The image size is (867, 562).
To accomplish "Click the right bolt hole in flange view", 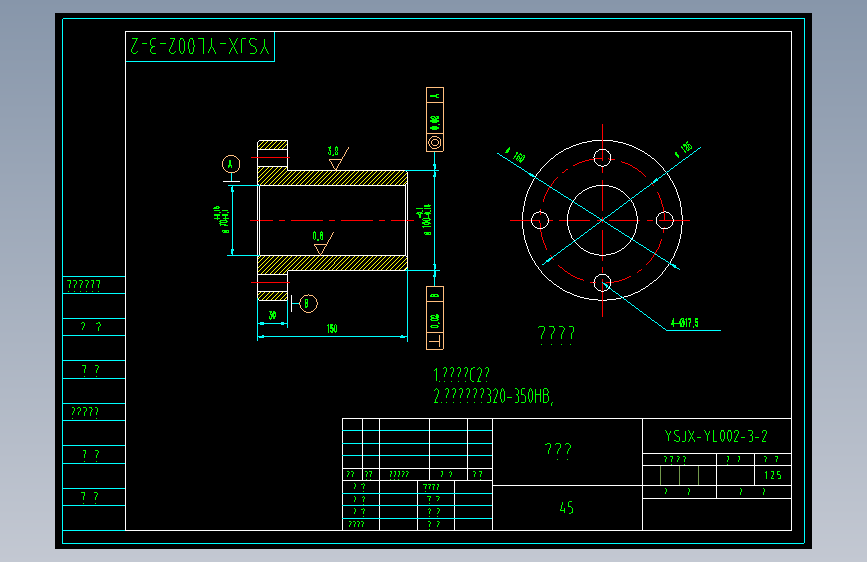I will (665, 220).
